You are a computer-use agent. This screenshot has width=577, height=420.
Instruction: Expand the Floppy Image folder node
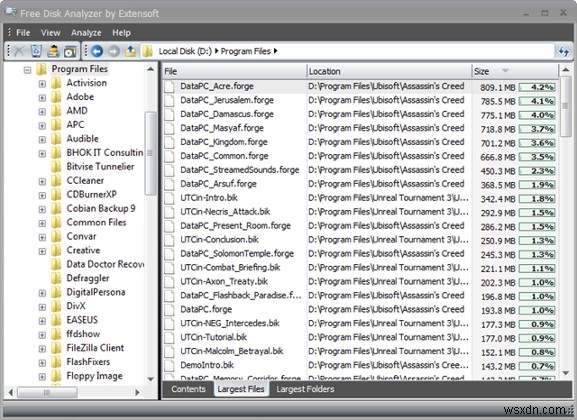pos(42,377)
